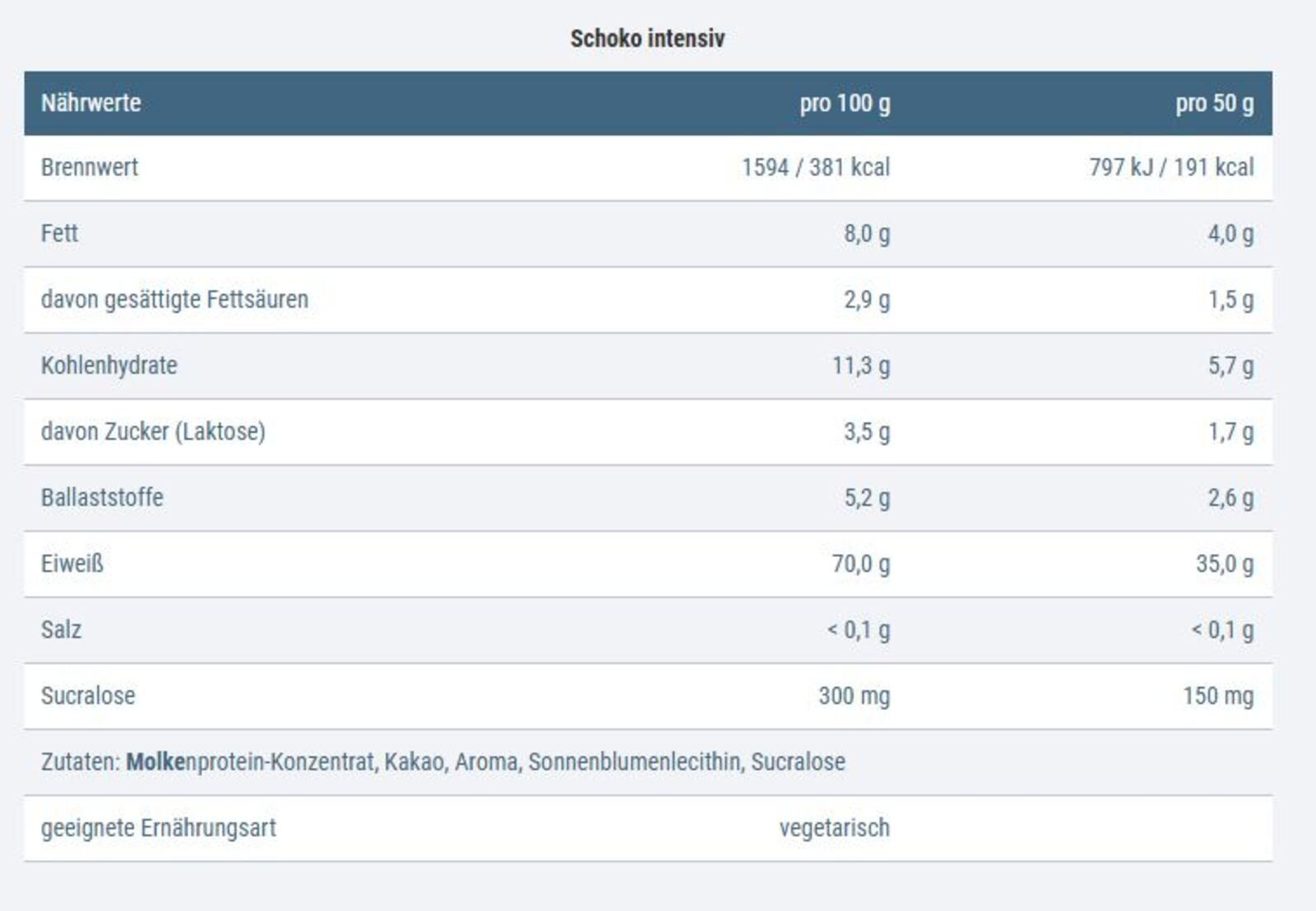This screenshot has width=1316, height=911.
Task: Click the 'vegetarisch' diet value
Action: (x=834, y=828)
